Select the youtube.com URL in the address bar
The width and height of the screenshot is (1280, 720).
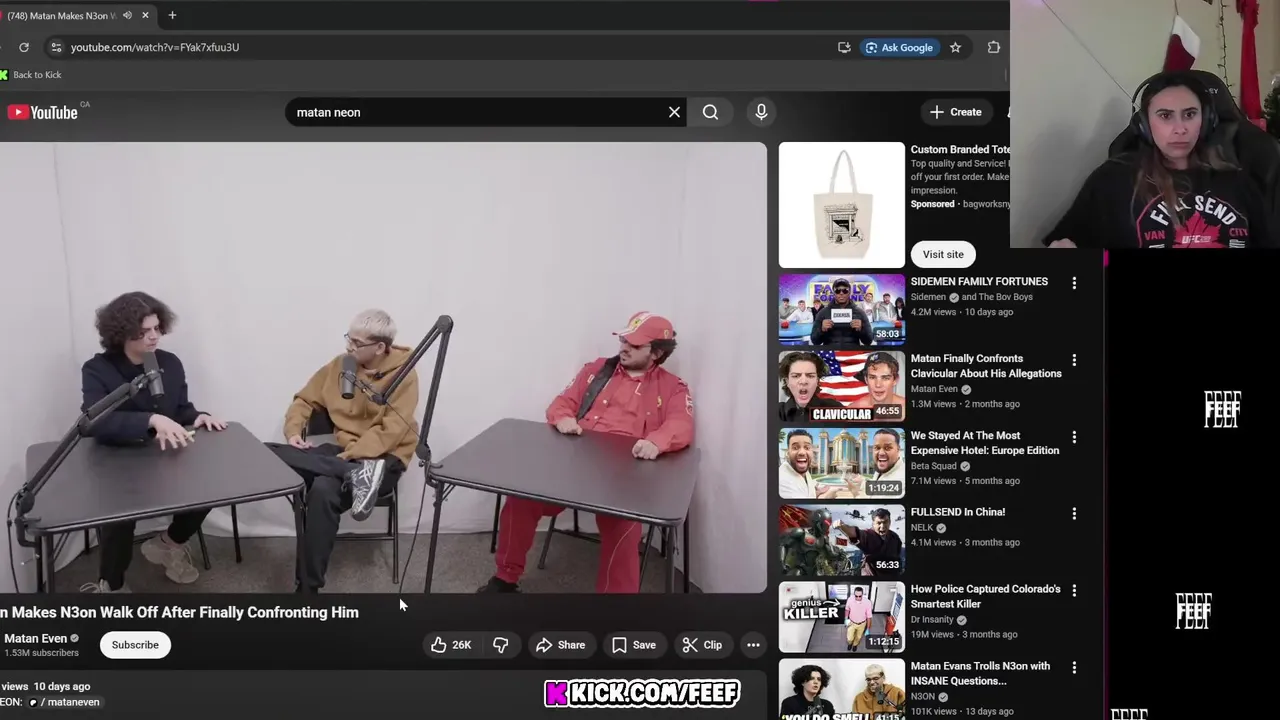point(155,47)
